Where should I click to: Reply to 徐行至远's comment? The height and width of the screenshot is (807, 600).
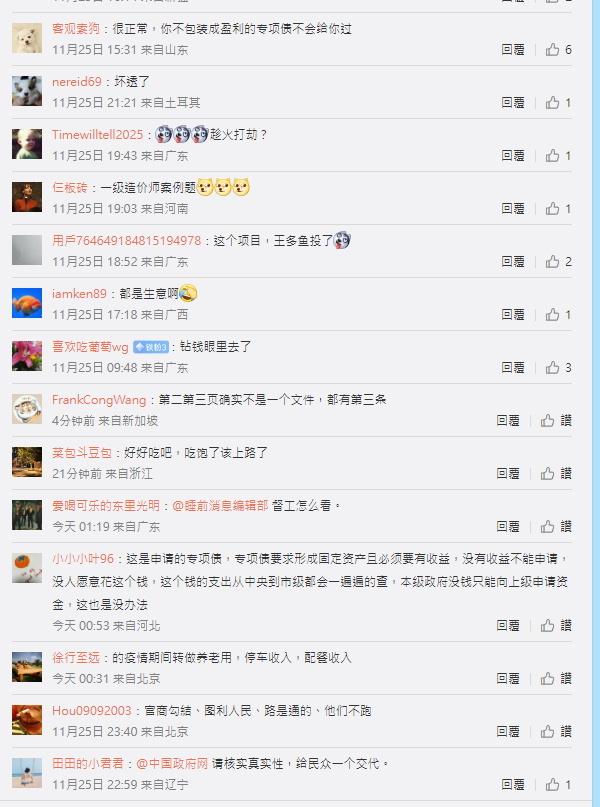coord(508,678)
